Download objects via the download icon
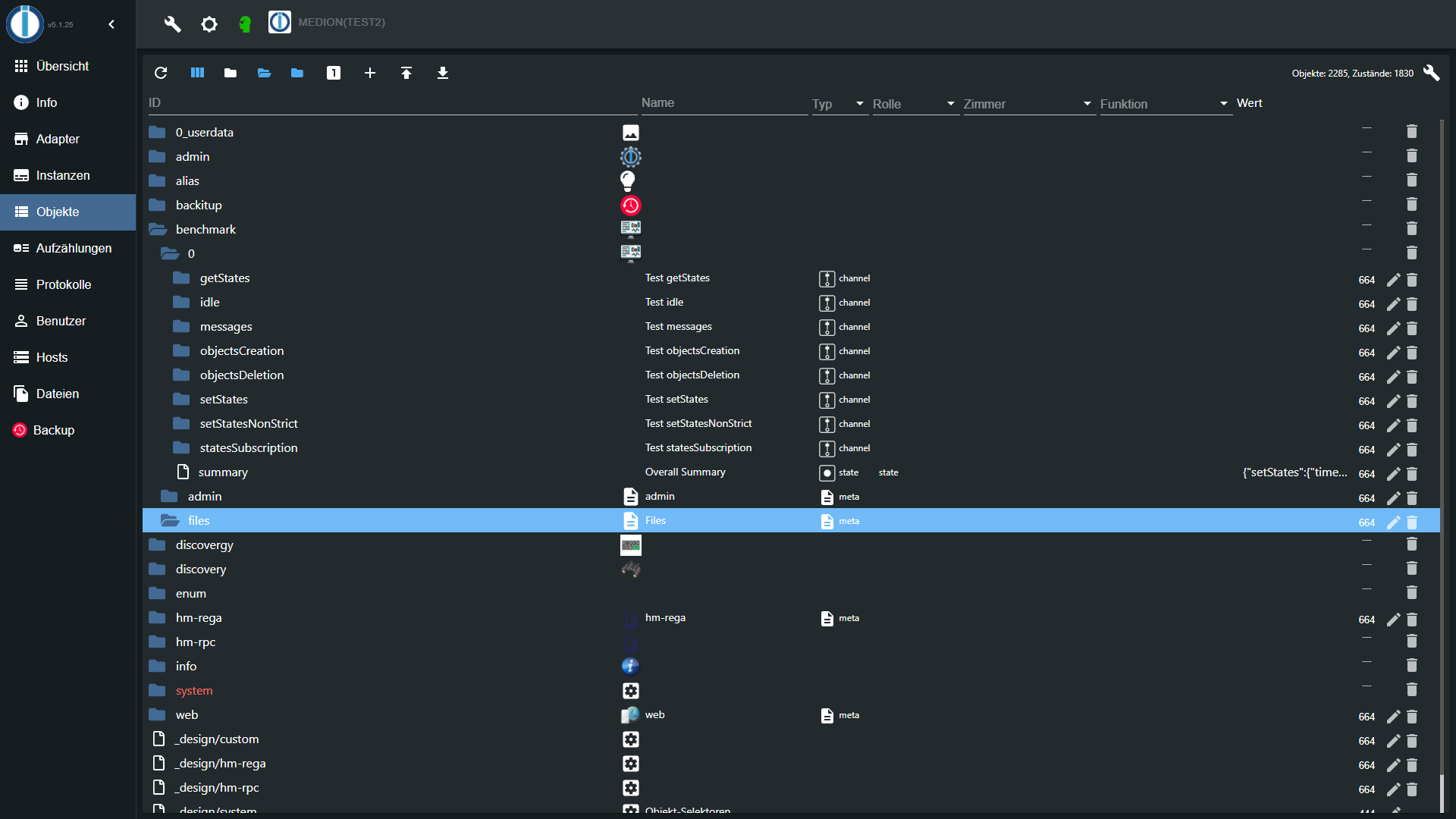Screen dimensions: 1456x819 443,73
